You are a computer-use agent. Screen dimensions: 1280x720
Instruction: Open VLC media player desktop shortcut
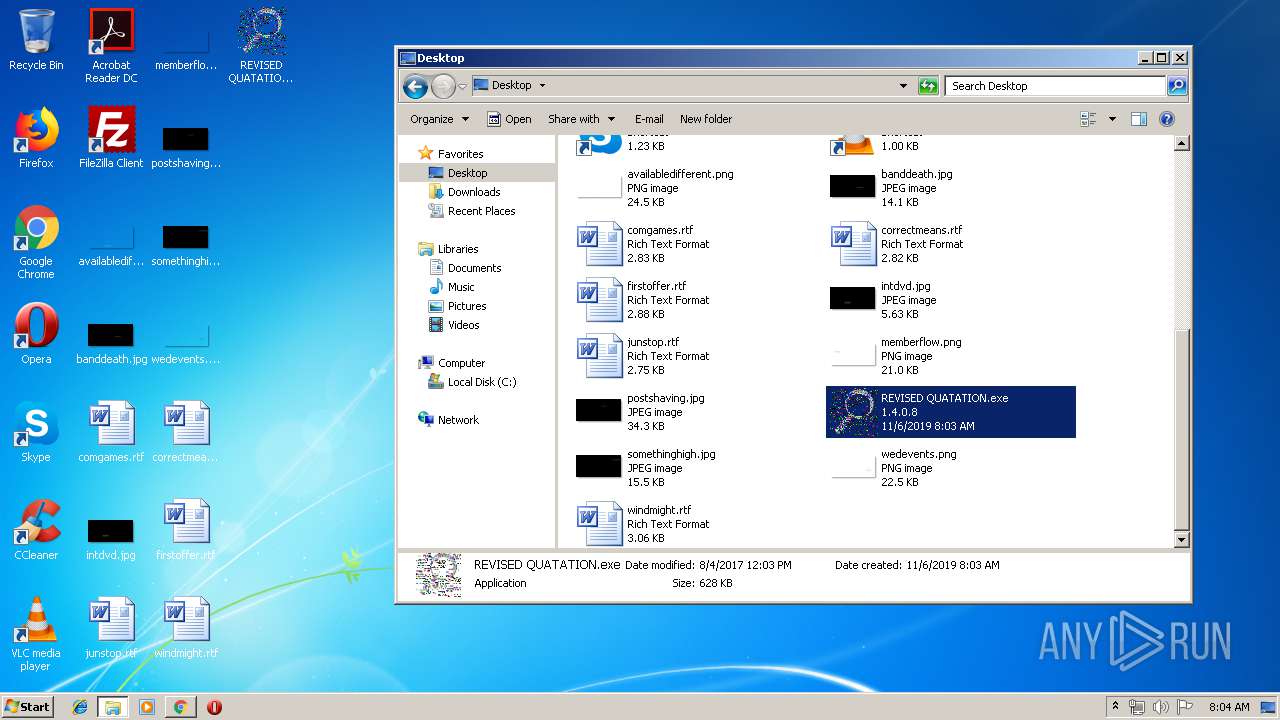[x=36, y=634]
